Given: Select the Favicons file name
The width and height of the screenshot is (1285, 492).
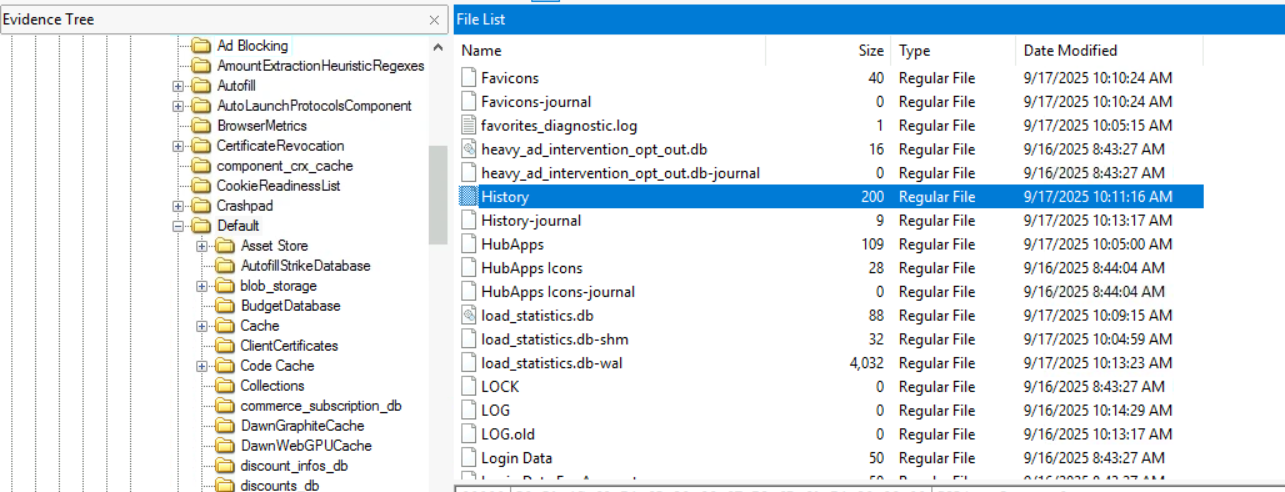Looking at the screenshot, I should pyautogui.click(x=510, y=78).
